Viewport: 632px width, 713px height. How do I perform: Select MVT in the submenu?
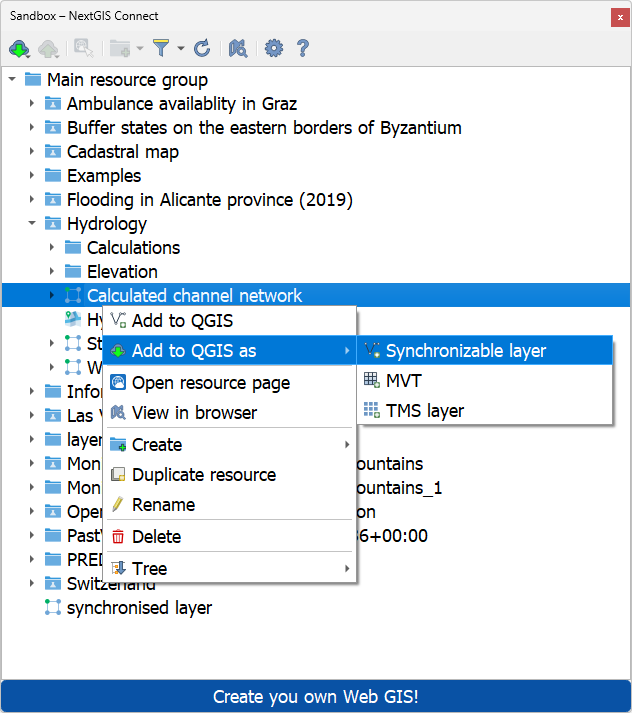[485, 381]
